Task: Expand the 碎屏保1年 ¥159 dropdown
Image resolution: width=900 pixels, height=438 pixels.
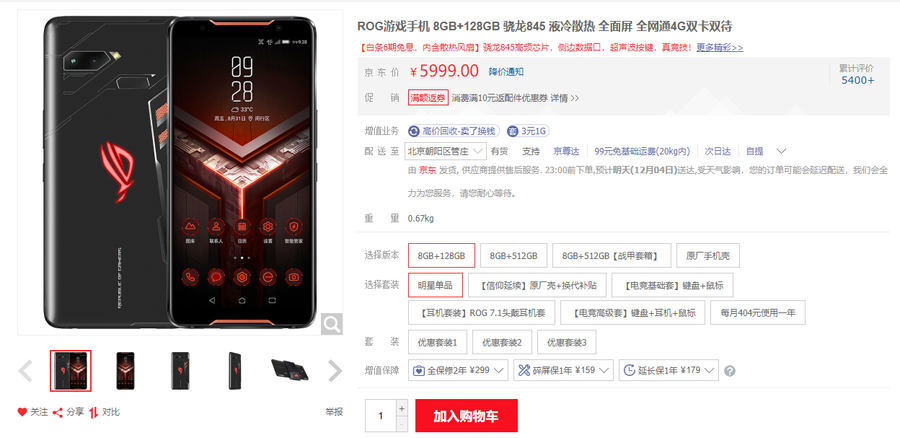Action: [x=564, y=370]
